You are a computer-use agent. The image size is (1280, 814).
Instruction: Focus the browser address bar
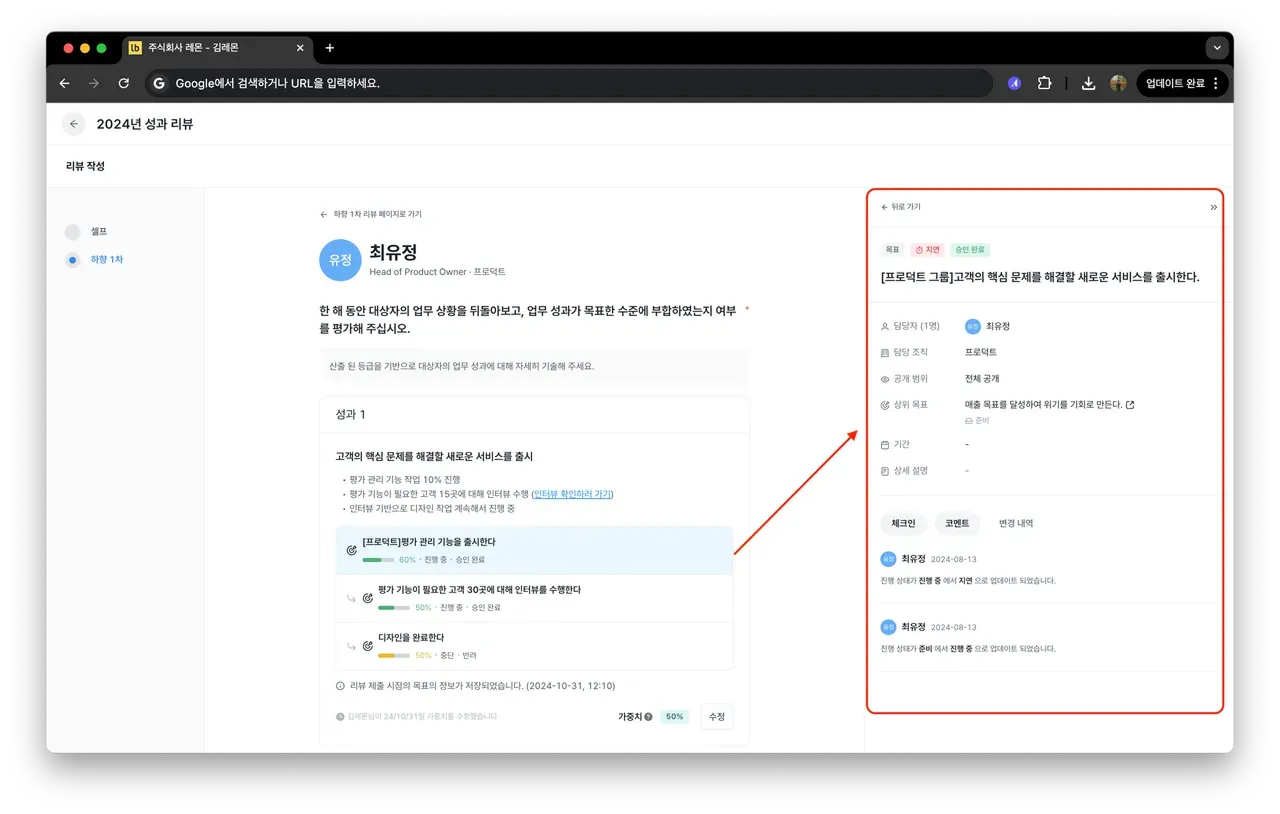(570, 83)
